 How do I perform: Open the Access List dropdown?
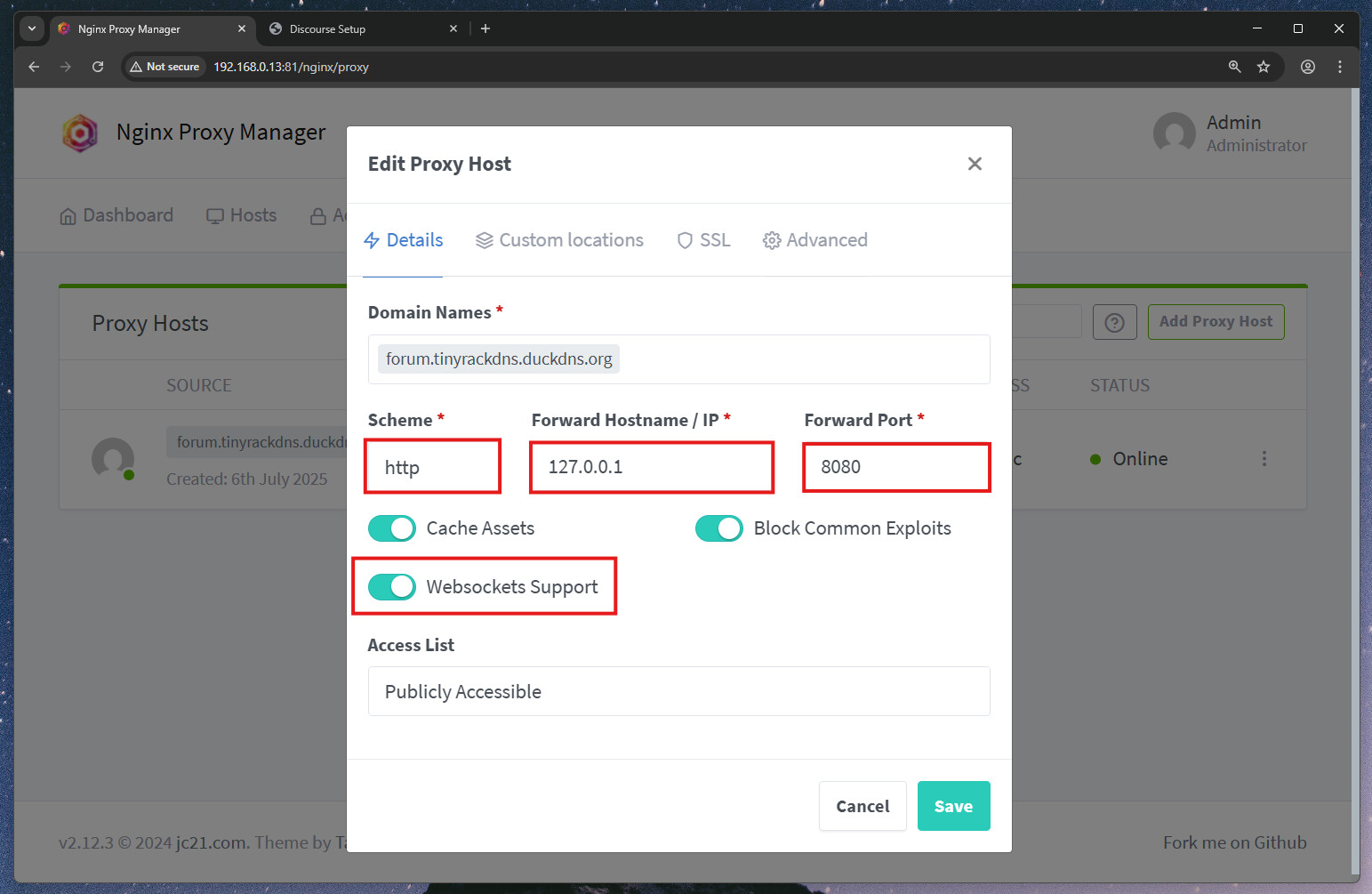tap(678, 691)
